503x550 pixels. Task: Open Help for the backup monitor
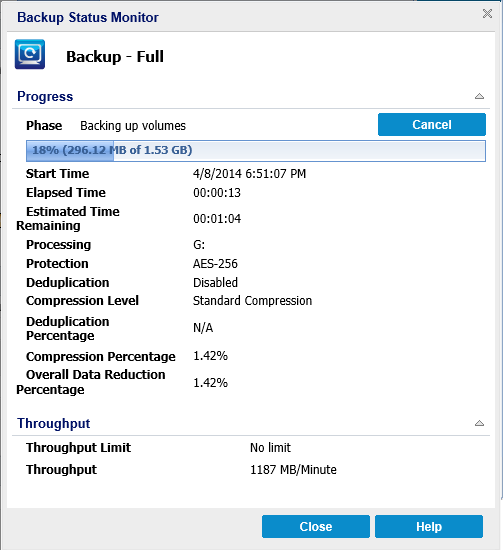coord(429,526)
